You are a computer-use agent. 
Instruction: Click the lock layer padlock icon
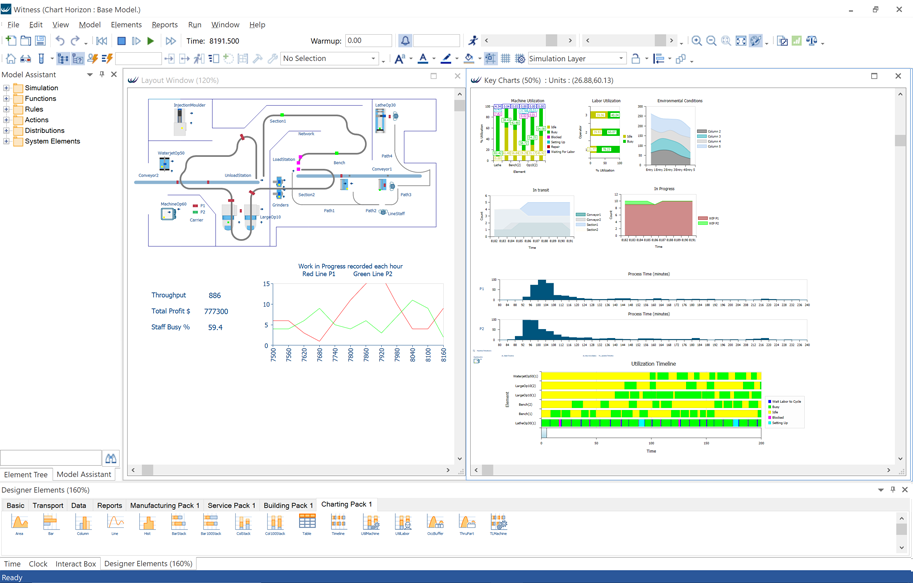coord(636,58)
